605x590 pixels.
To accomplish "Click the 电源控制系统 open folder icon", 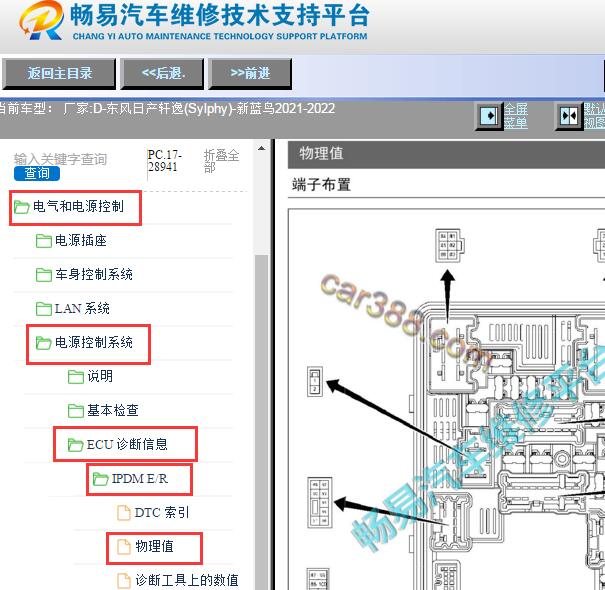I will tap(44, 343).
